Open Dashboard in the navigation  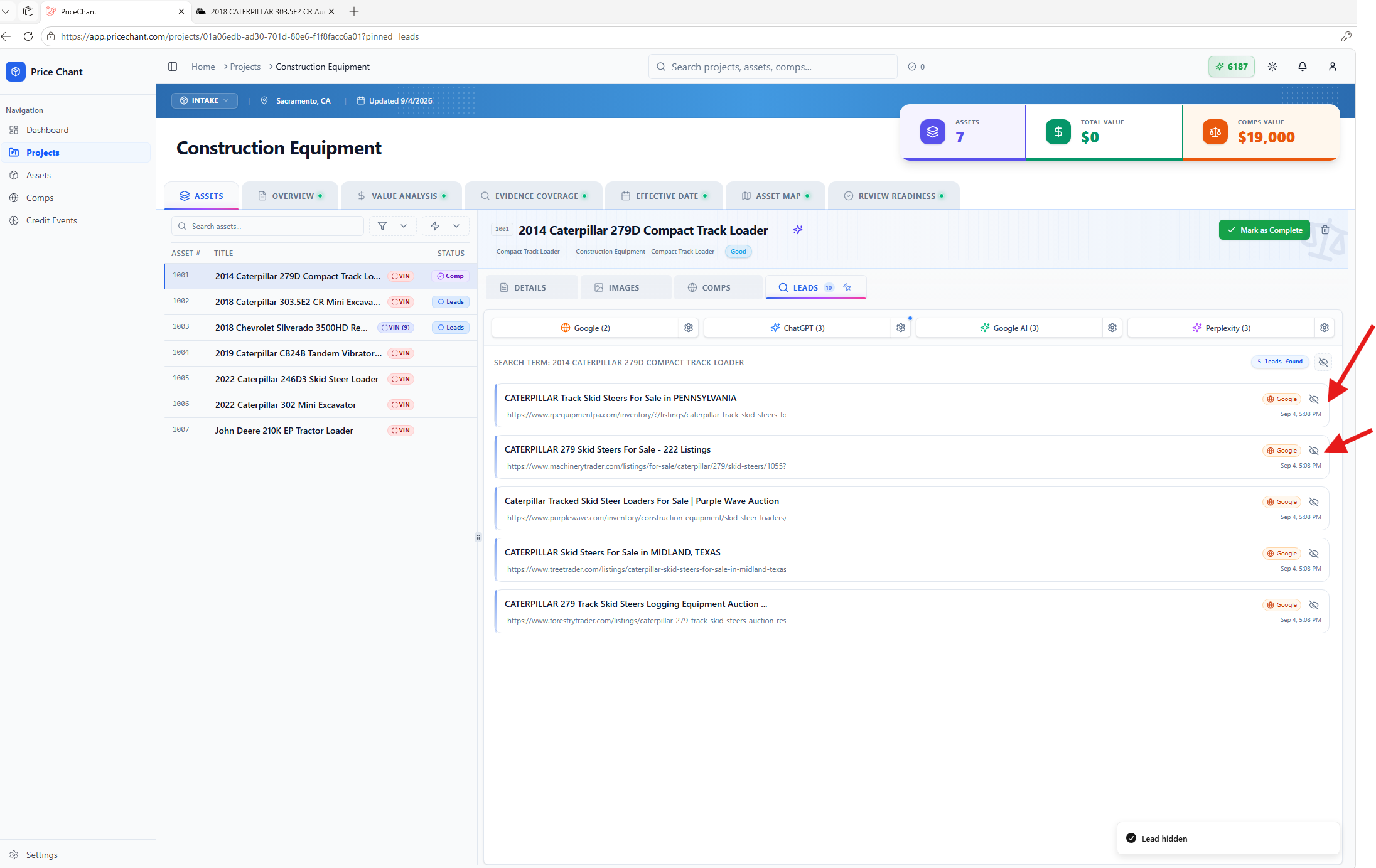coord(48,130)
